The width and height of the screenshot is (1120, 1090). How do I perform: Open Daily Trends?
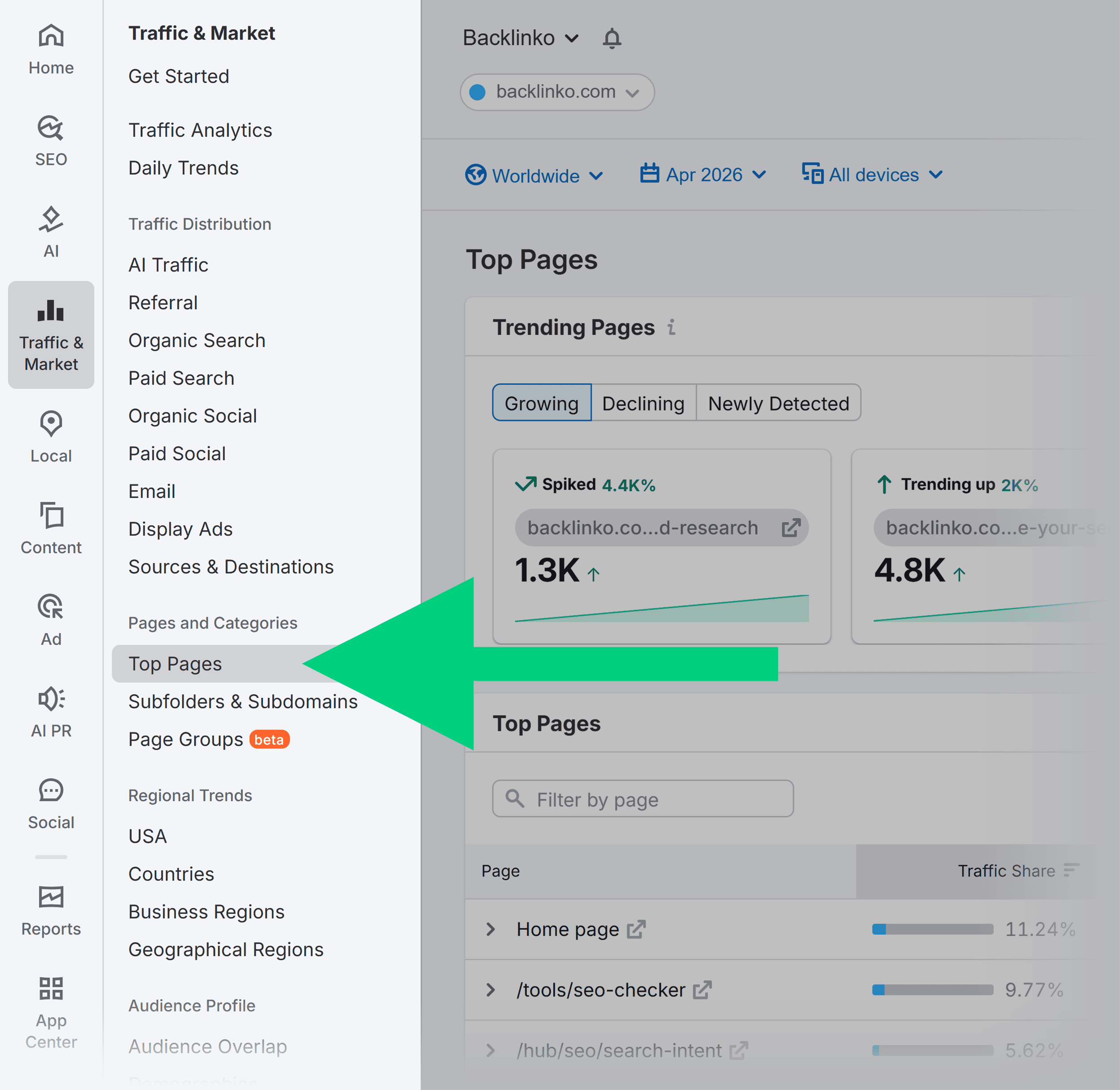coord(183,168)
